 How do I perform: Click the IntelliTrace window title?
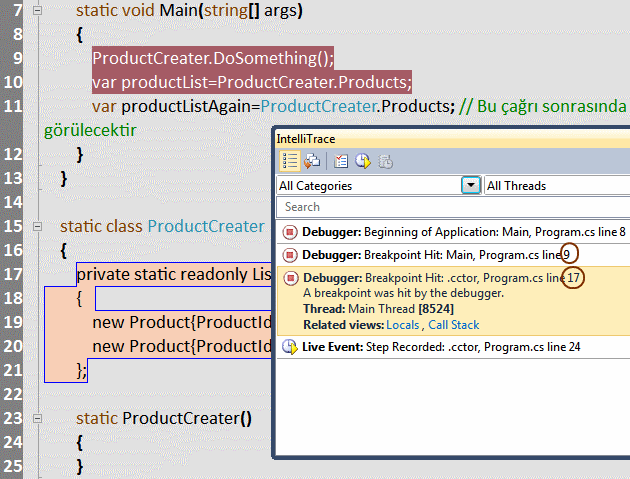coord(306,139)
